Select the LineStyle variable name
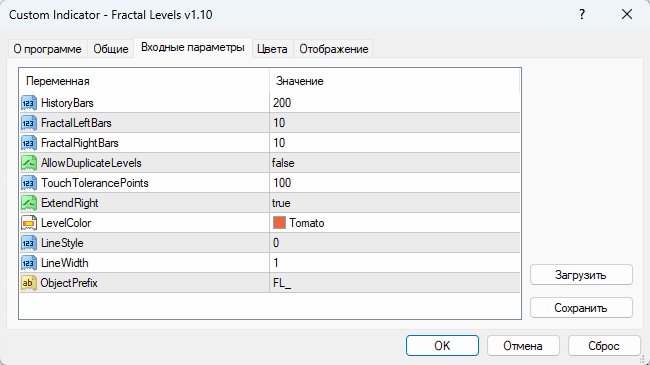This screenshot has width=650, height=365. (62, 243)
